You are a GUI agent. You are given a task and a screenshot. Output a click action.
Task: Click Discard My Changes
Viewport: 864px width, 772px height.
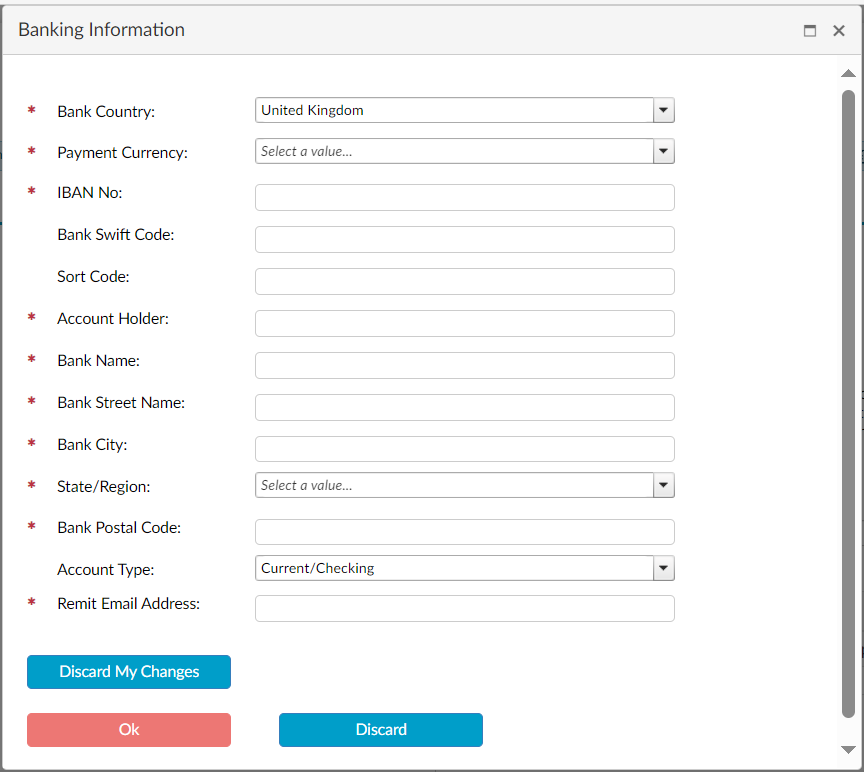pyautogui.click(x=128, y=672)
